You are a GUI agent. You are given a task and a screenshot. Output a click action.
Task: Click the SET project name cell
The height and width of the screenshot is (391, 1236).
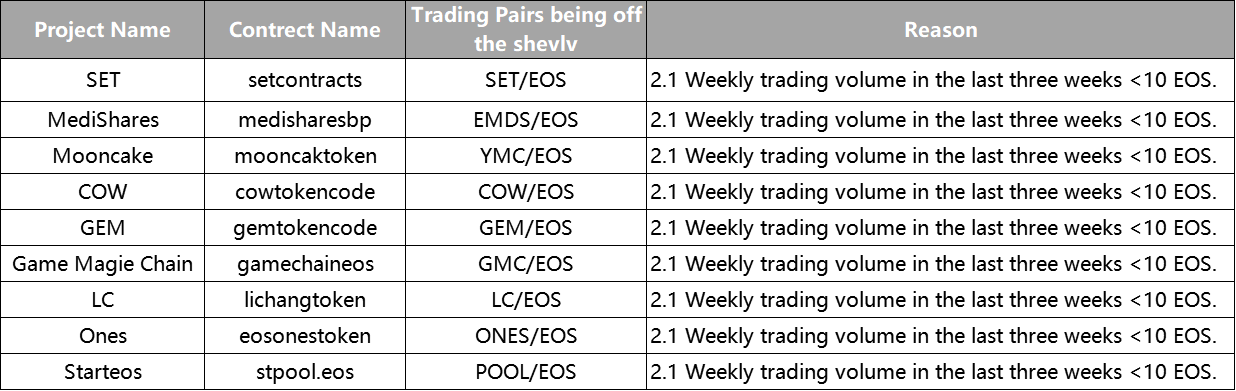[x=102, y=80]
